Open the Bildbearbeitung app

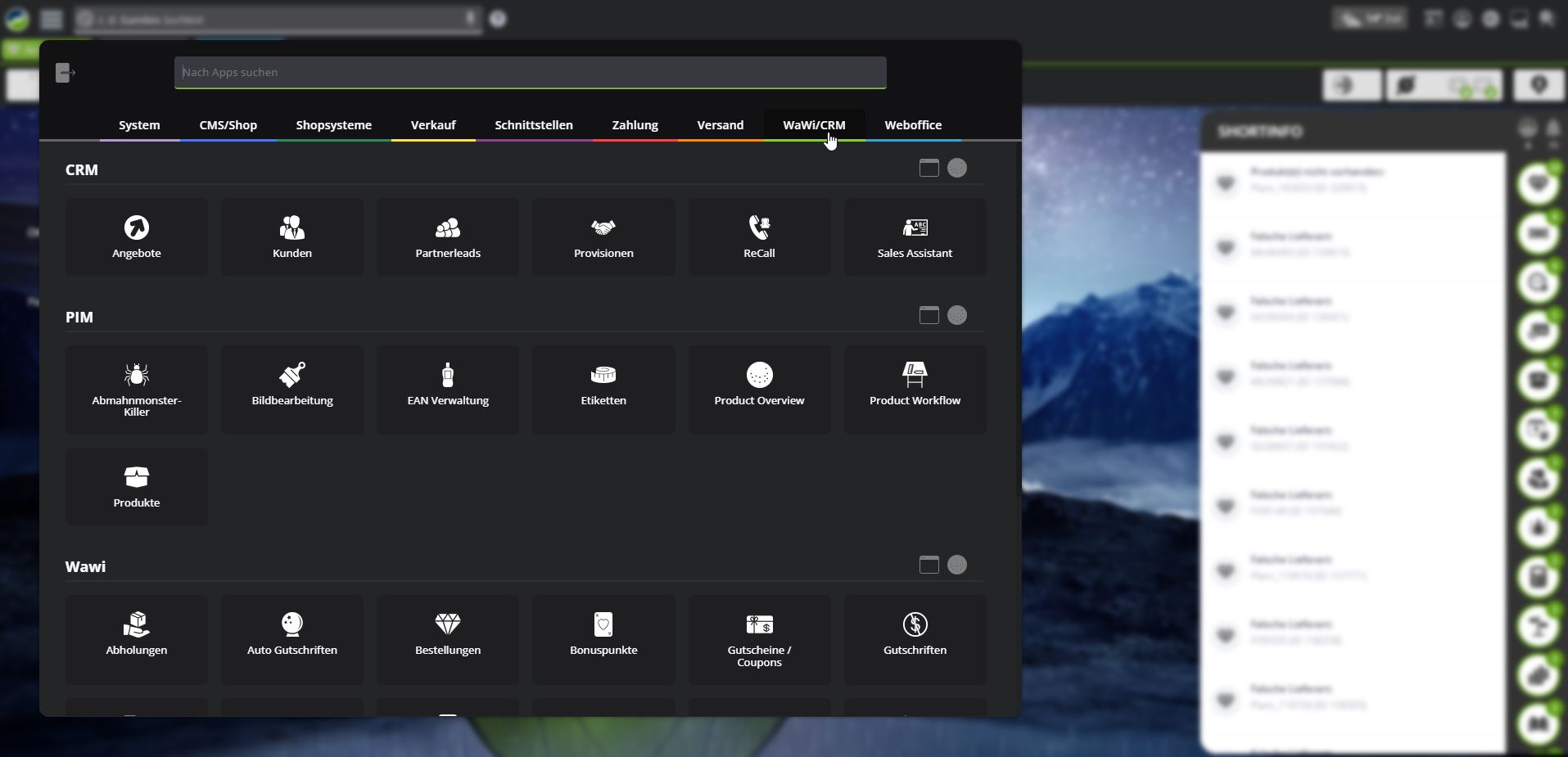[292, 390]
